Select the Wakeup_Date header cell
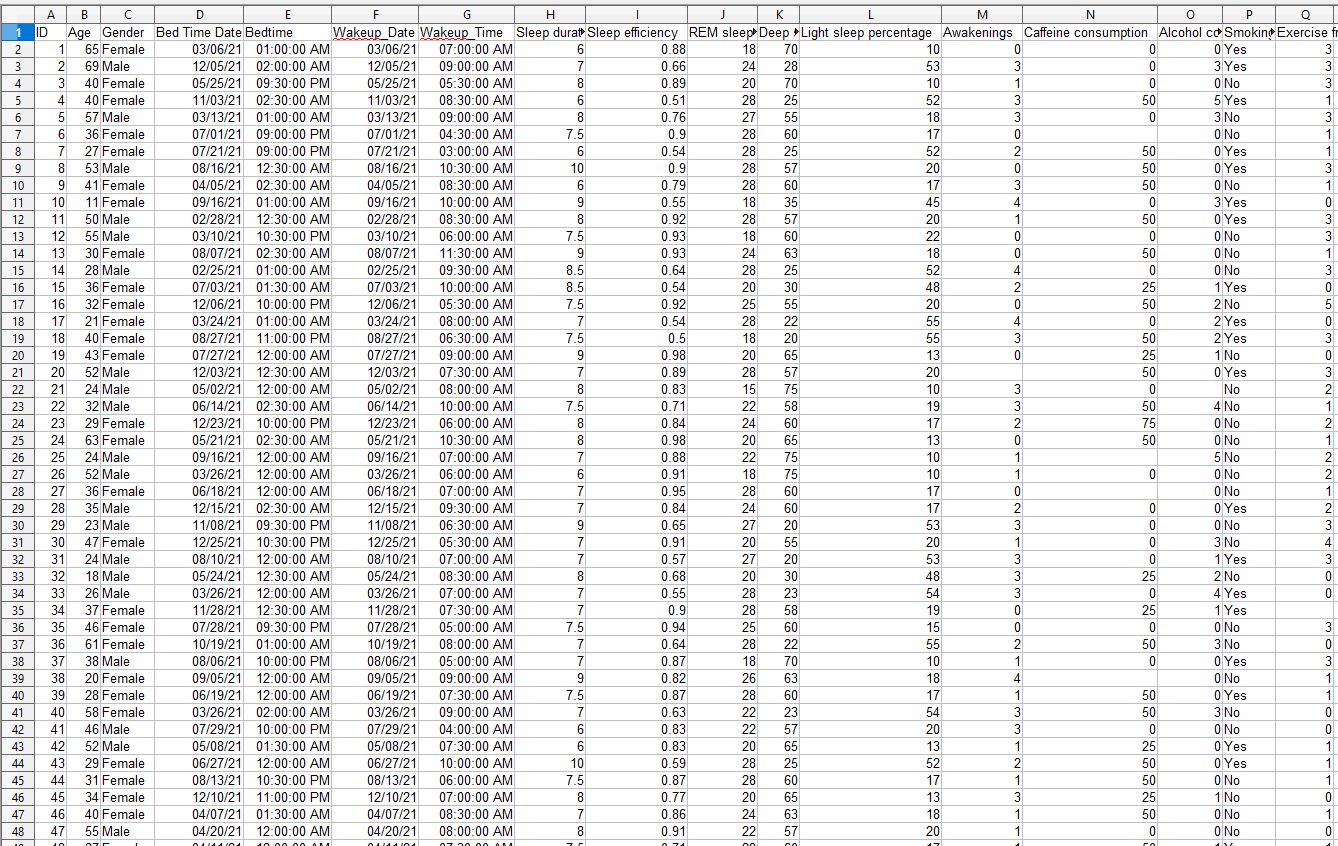The width and height of the screenshot is (1338, 846). coord(374,32)
